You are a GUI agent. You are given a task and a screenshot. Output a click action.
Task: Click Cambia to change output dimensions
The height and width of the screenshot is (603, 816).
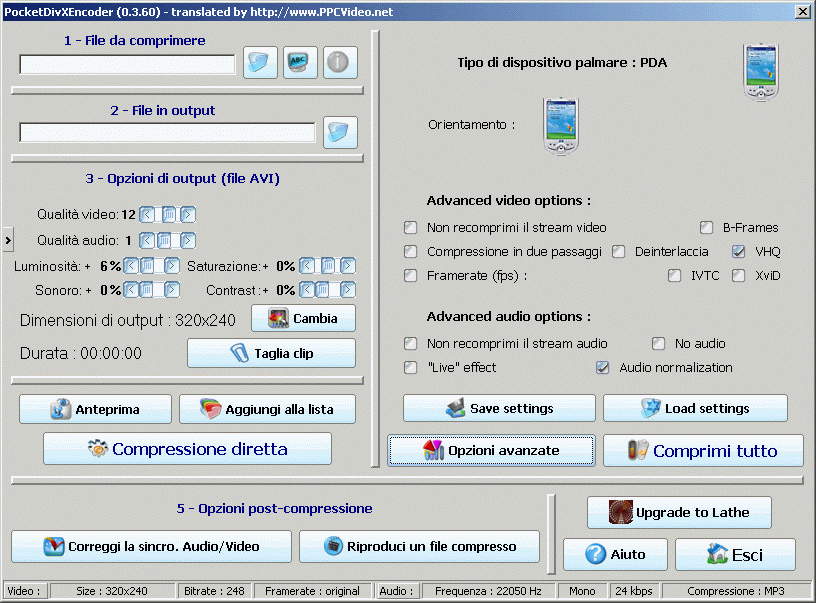point(303,319)
